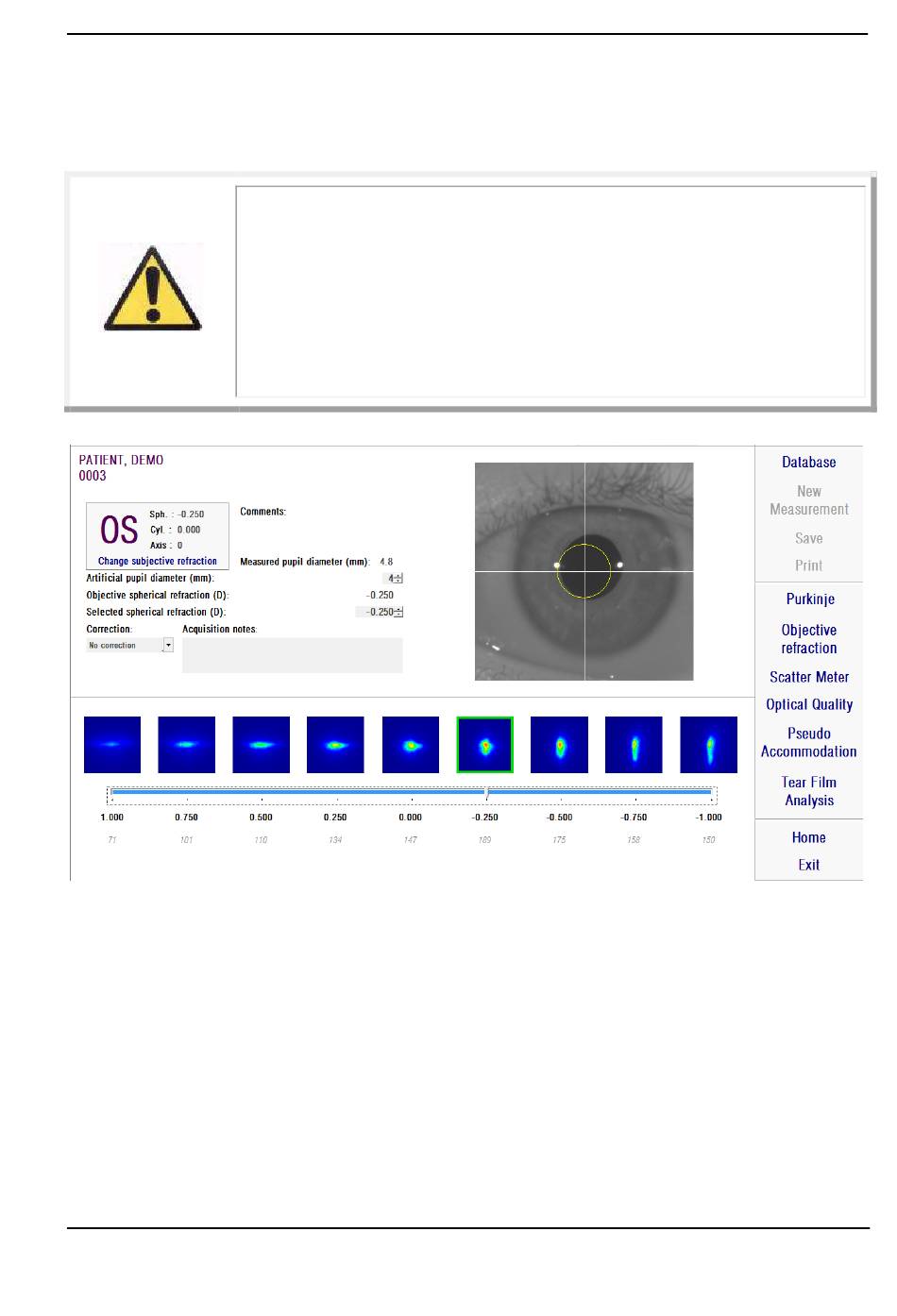This screenshot has height=1316, width=897.
Task: Click the Print option
Action: click(x=808, y=565)
